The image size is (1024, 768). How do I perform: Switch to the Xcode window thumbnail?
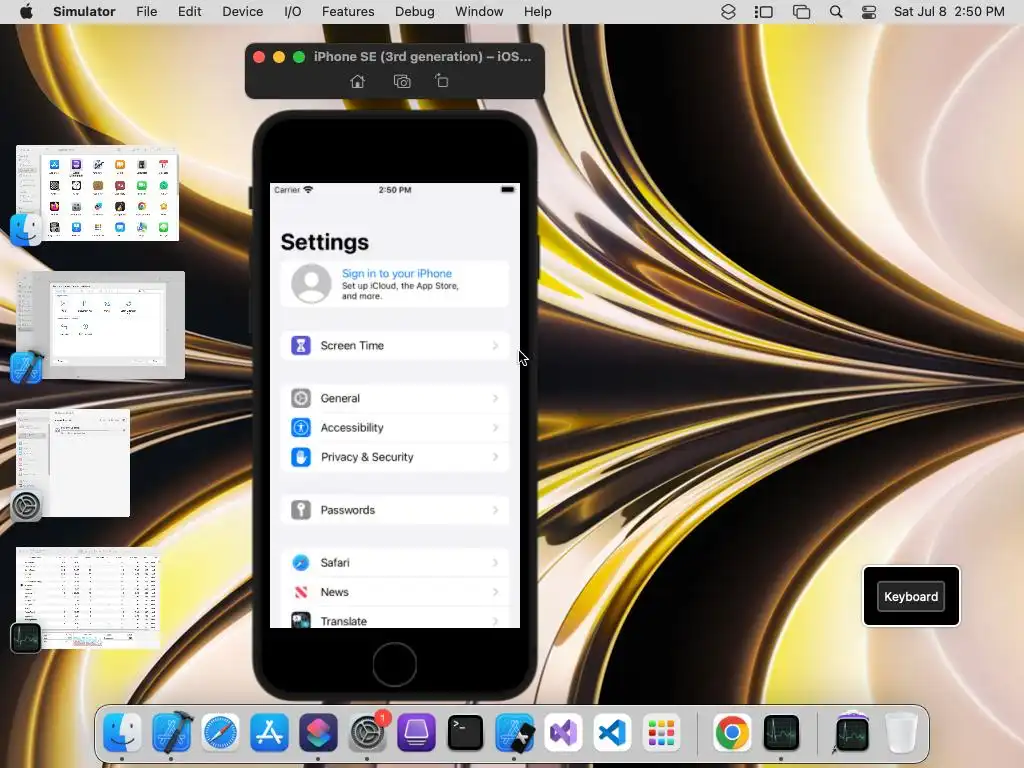[x=101, y=325]
